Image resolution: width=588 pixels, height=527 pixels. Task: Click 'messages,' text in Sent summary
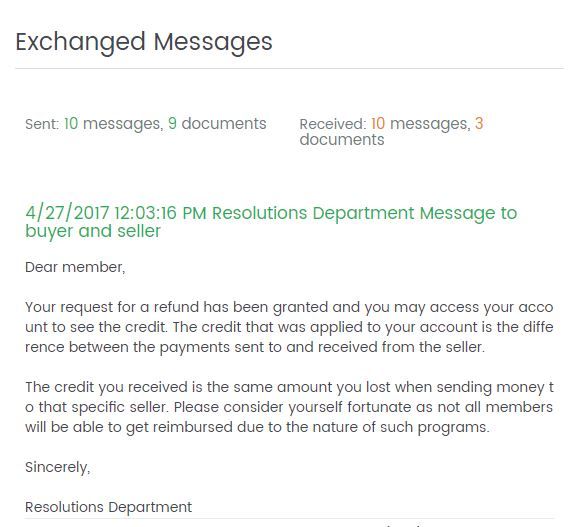[x=123, y=124]
